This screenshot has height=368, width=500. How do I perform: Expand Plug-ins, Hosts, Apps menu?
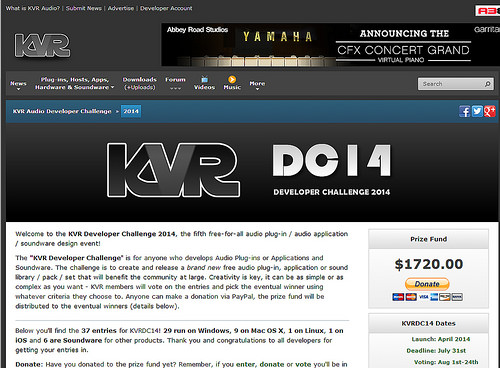[x=75, y=83]
